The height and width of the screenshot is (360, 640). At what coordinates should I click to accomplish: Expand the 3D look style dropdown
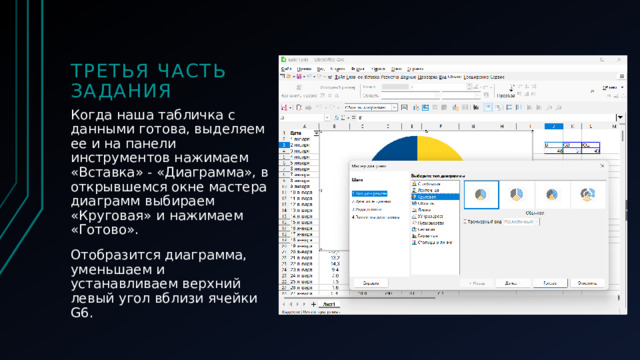pyautogui.click(x=521, y=222)
